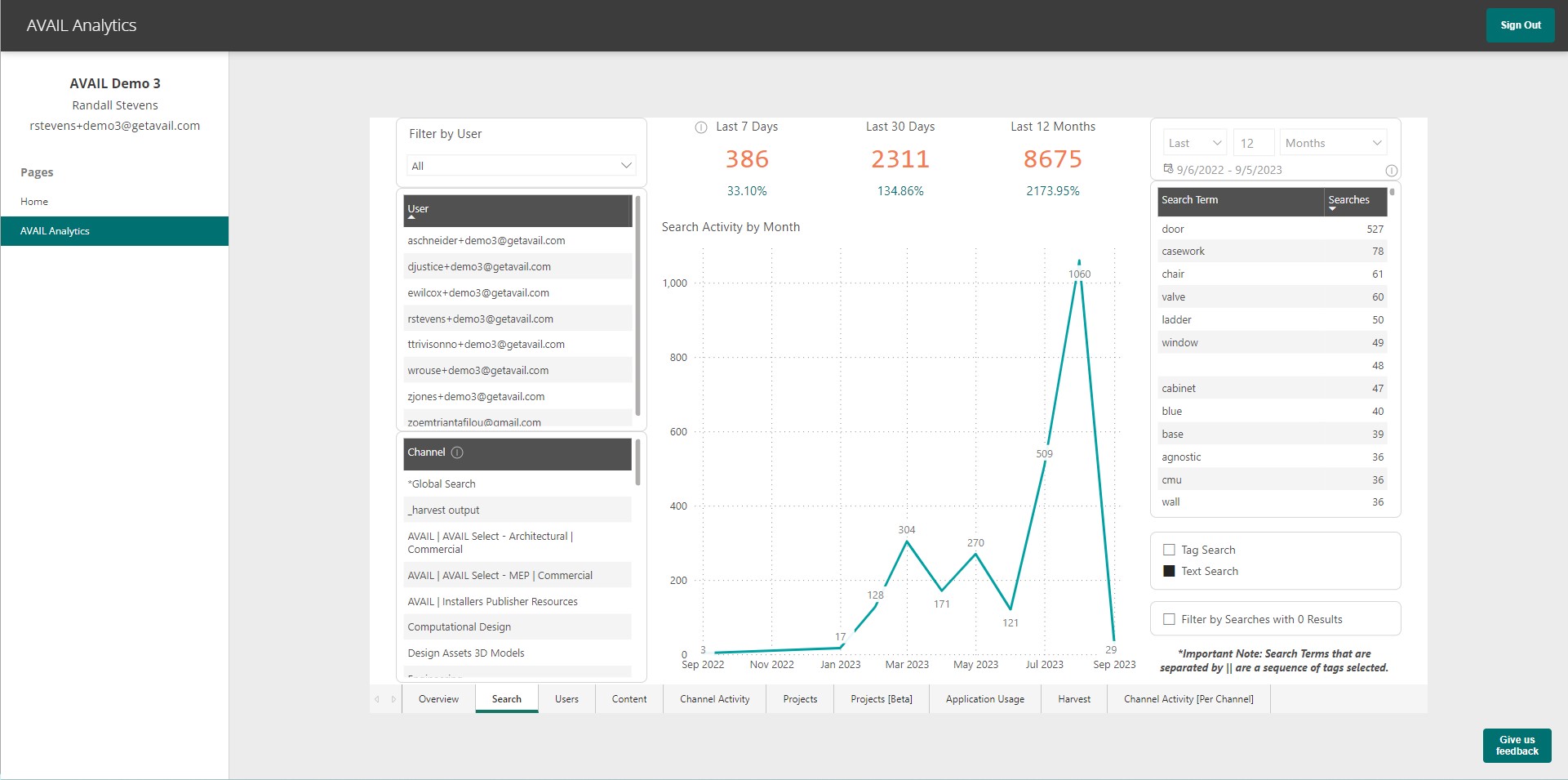
Task: Switch to the Overview tab
Action: (x=438, y=699)
